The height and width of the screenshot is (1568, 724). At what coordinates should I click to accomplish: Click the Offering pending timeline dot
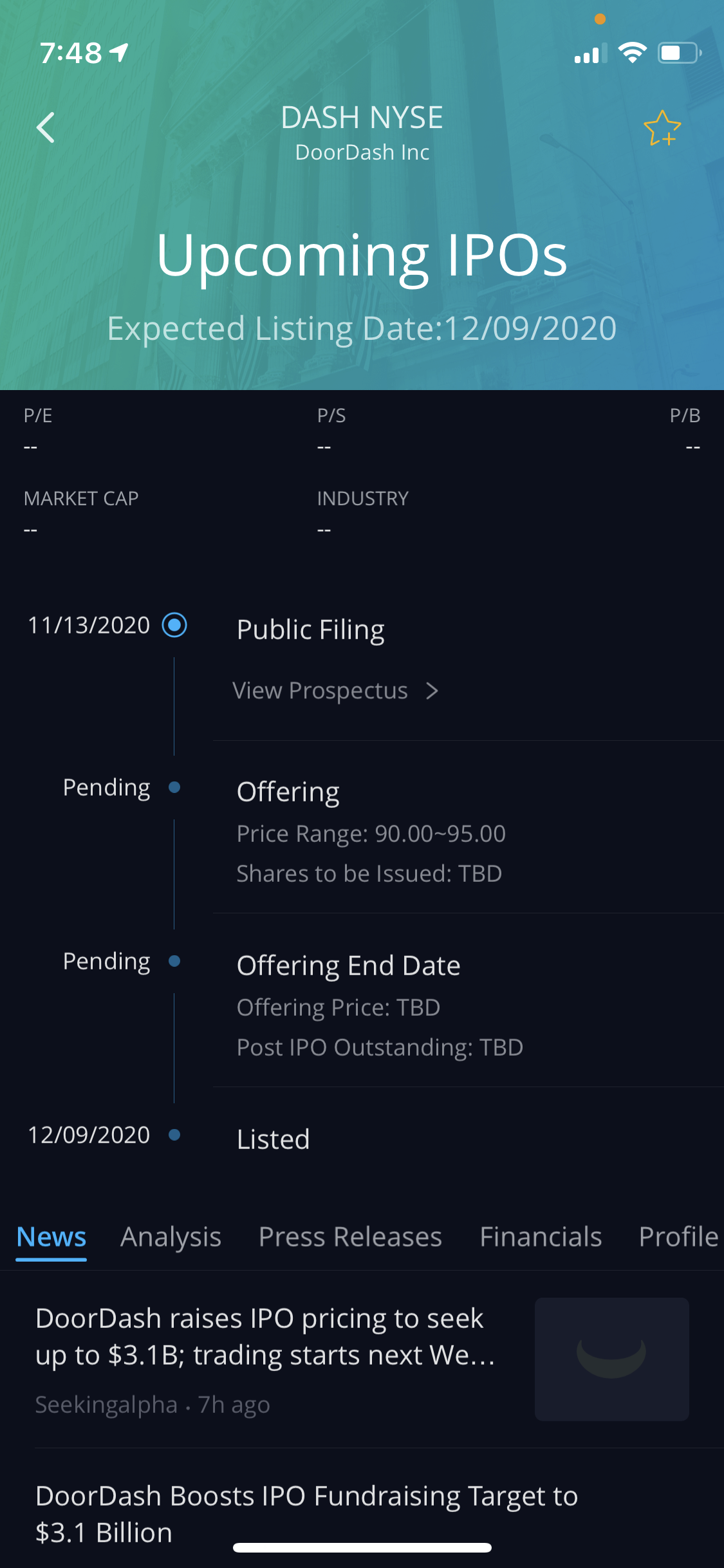(x=174, y=787)
